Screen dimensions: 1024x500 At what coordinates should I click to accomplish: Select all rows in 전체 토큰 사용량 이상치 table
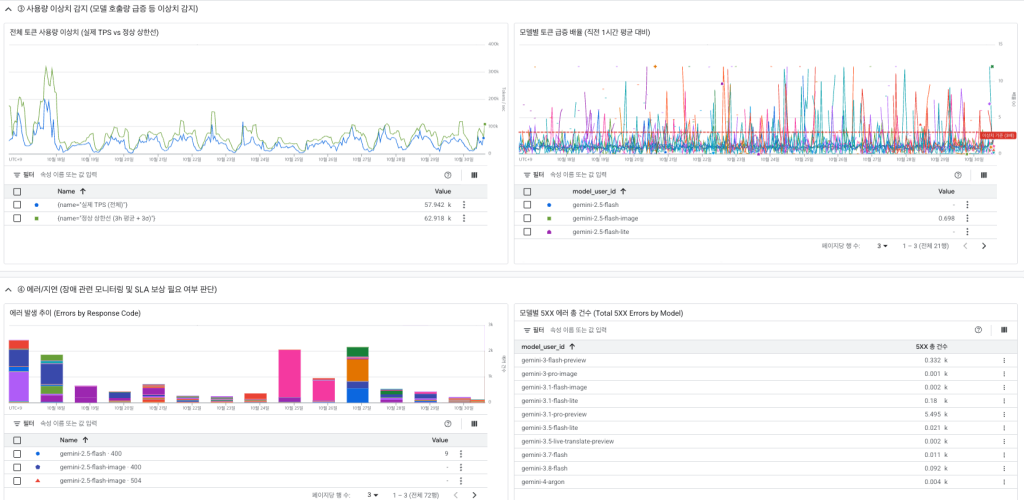click(x=17, y=192)
